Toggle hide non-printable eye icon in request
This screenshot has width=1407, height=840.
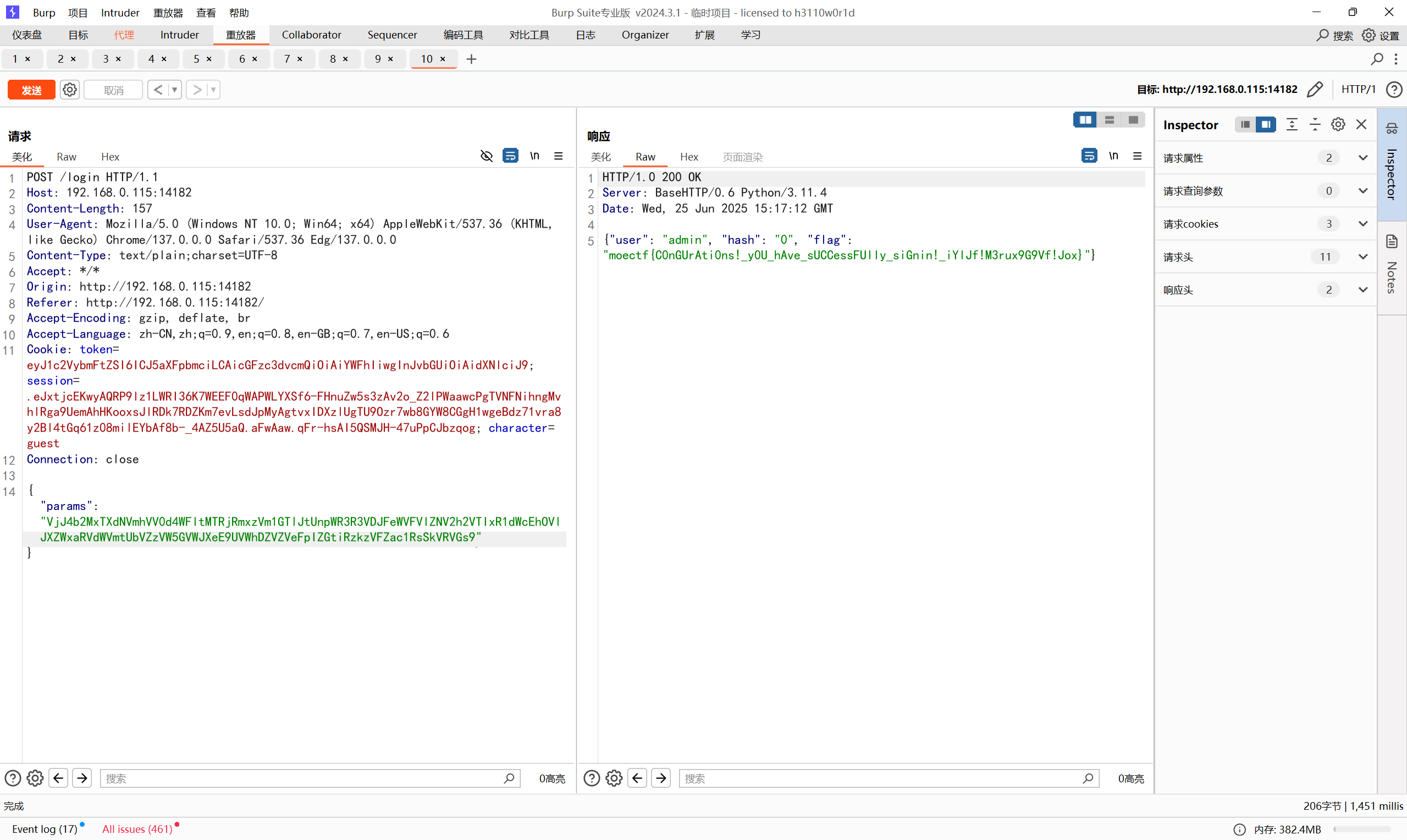pyautogui.click(x=487, y=156)
